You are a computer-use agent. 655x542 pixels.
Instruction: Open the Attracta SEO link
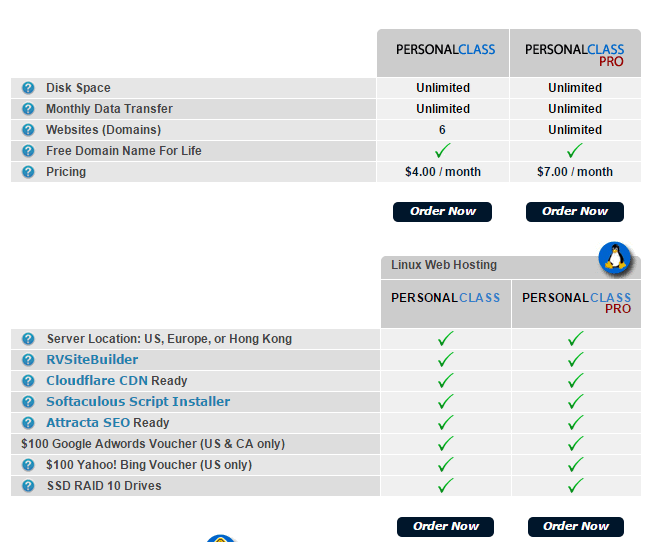[x=88, y=422]
